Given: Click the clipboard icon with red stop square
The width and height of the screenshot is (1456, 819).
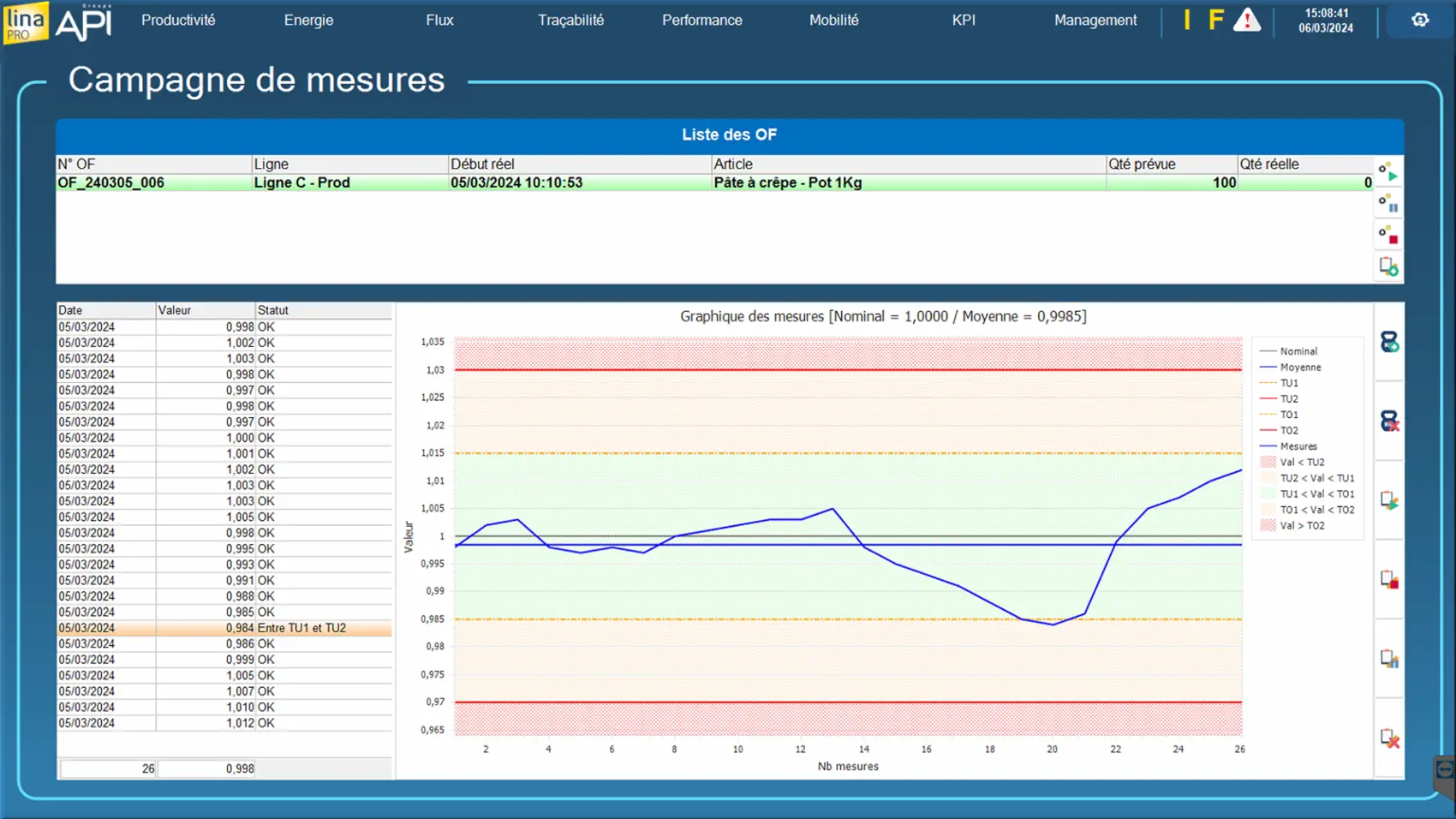Looking at the screenshot, I should click(1389, 580).
